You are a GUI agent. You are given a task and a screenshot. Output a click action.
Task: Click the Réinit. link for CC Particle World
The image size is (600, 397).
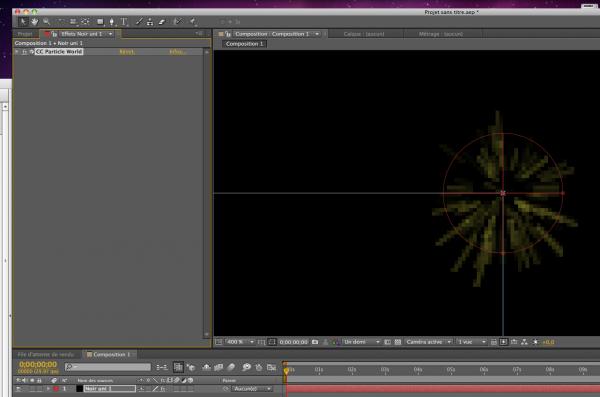[127, 52]
